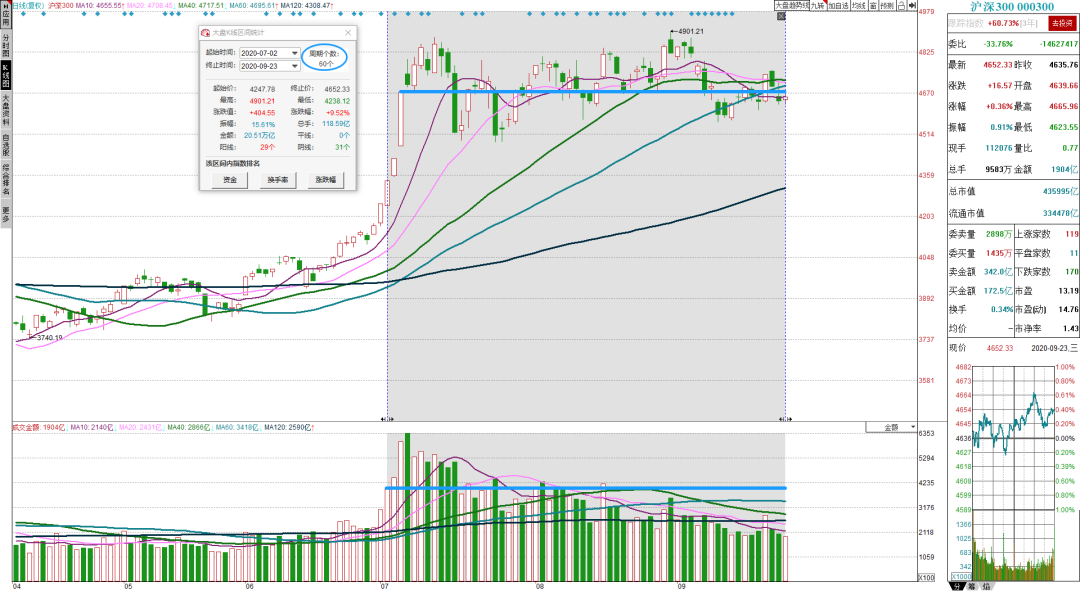
Task: Click the 07 month label on the time axis
Action: tap(384, 587)
